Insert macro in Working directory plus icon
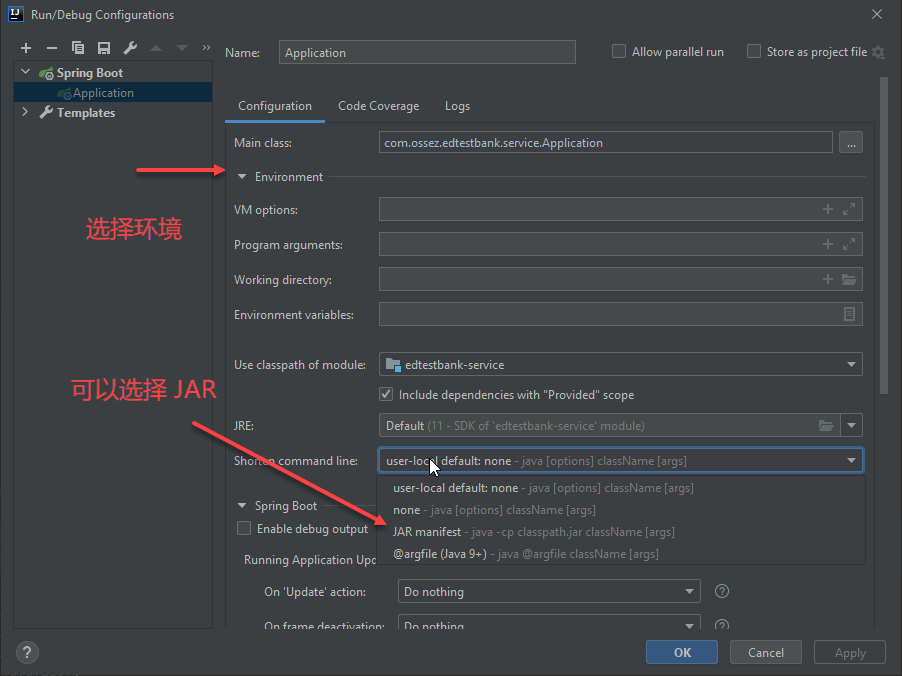This screenshot has width=902, height=676. [828, 279]
